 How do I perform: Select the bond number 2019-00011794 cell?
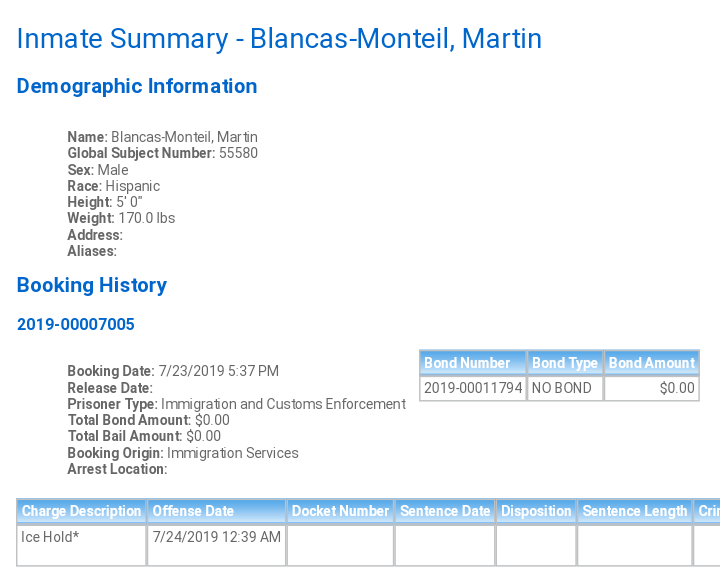pyautogui.click(x=473, y=388)
